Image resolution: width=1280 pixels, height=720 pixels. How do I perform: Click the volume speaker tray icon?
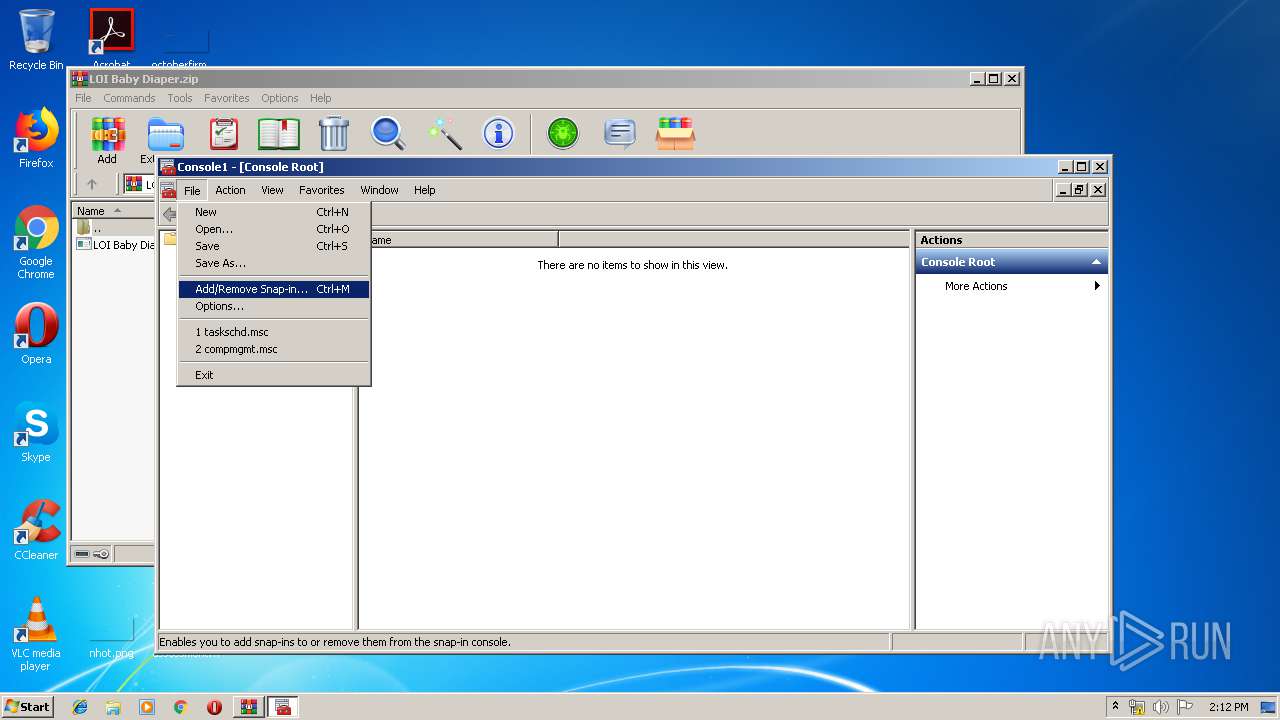point(1161,707)
